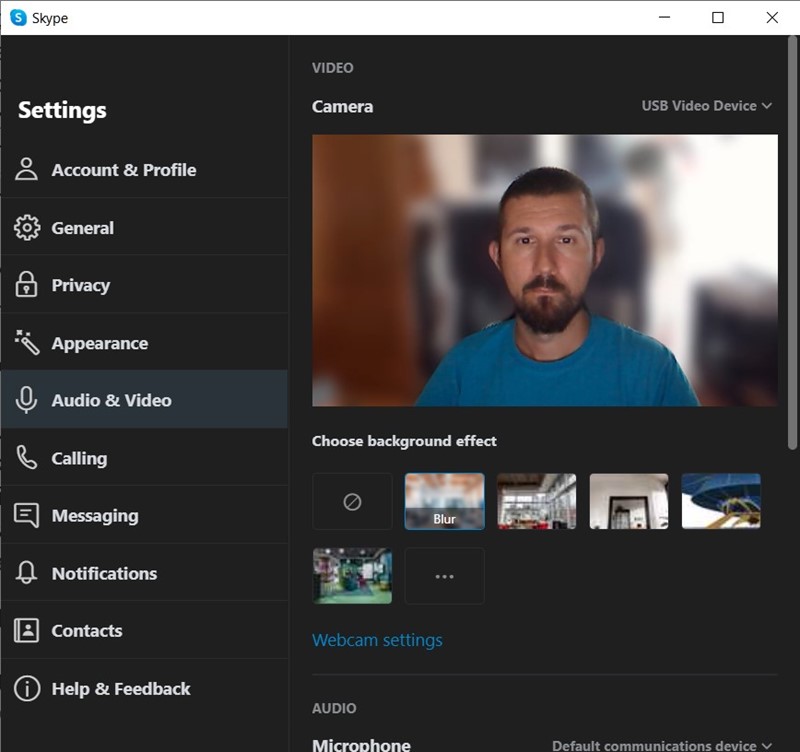
Task: Disable background effect with the none option
Action: click(352, 502)
